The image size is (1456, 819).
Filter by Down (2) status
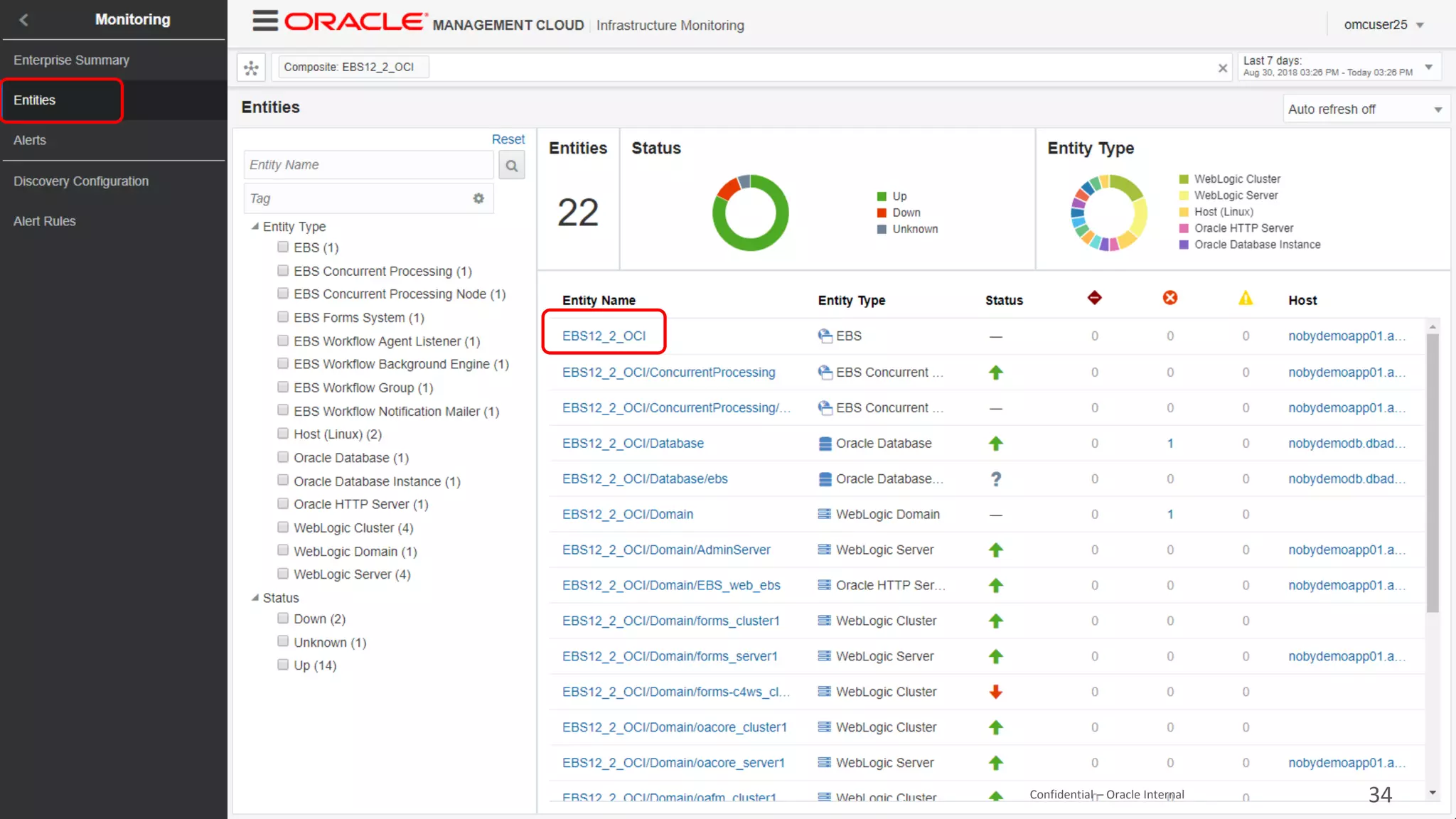pos(283,618)
